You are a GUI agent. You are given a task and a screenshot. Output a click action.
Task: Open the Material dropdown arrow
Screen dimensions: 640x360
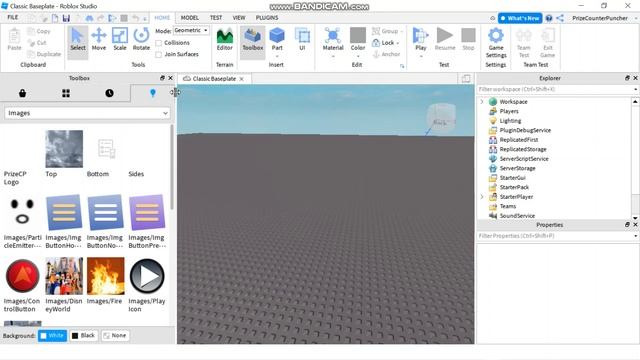pos(333,56)
